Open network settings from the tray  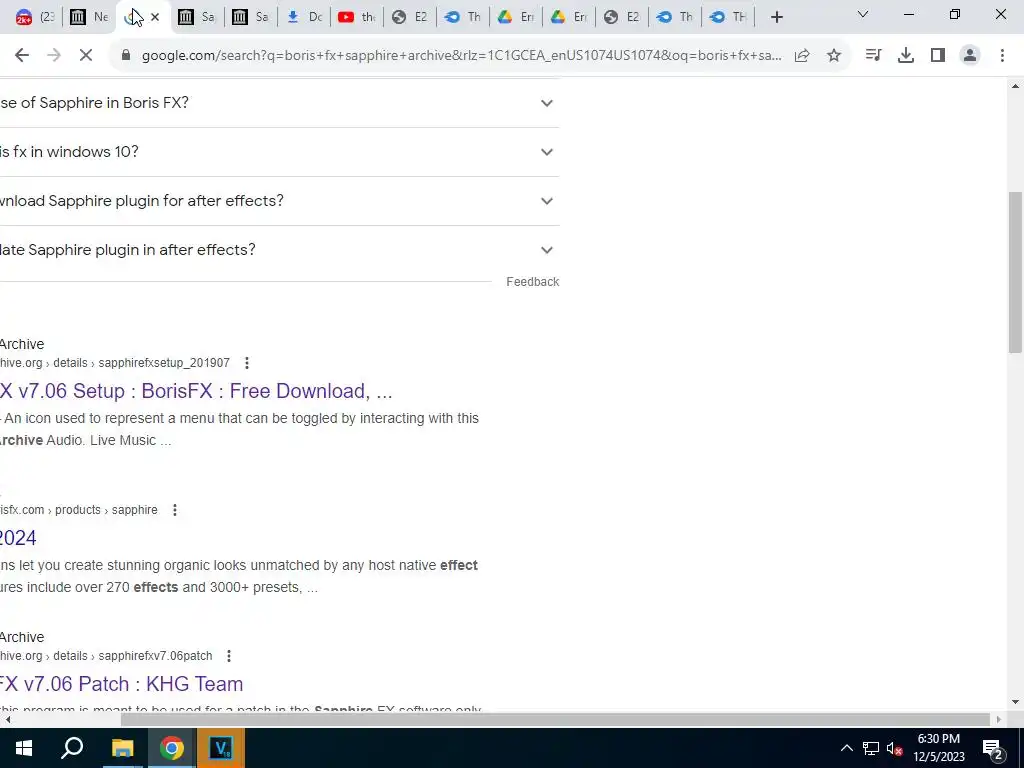coord(871,748)
